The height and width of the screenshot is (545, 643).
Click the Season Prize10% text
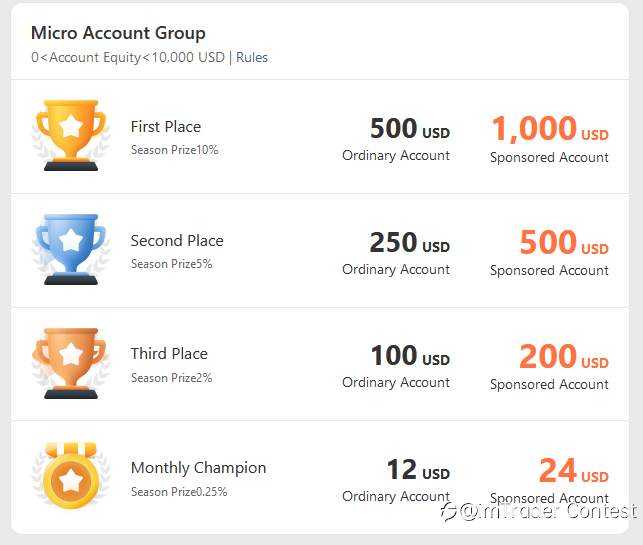174,150
